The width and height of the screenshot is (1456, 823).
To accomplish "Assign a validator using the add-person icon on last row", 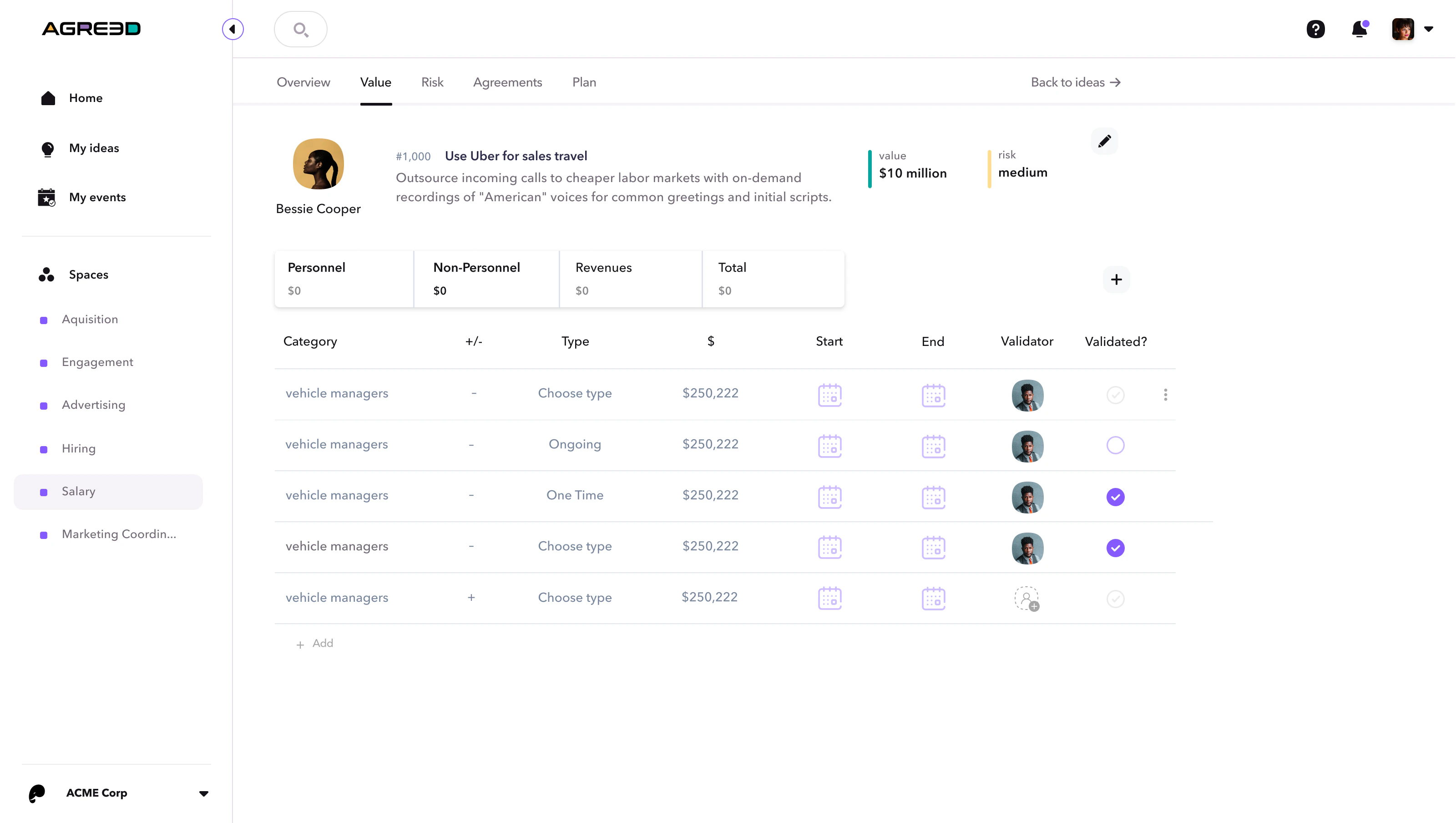I will tap(1027, 599).
